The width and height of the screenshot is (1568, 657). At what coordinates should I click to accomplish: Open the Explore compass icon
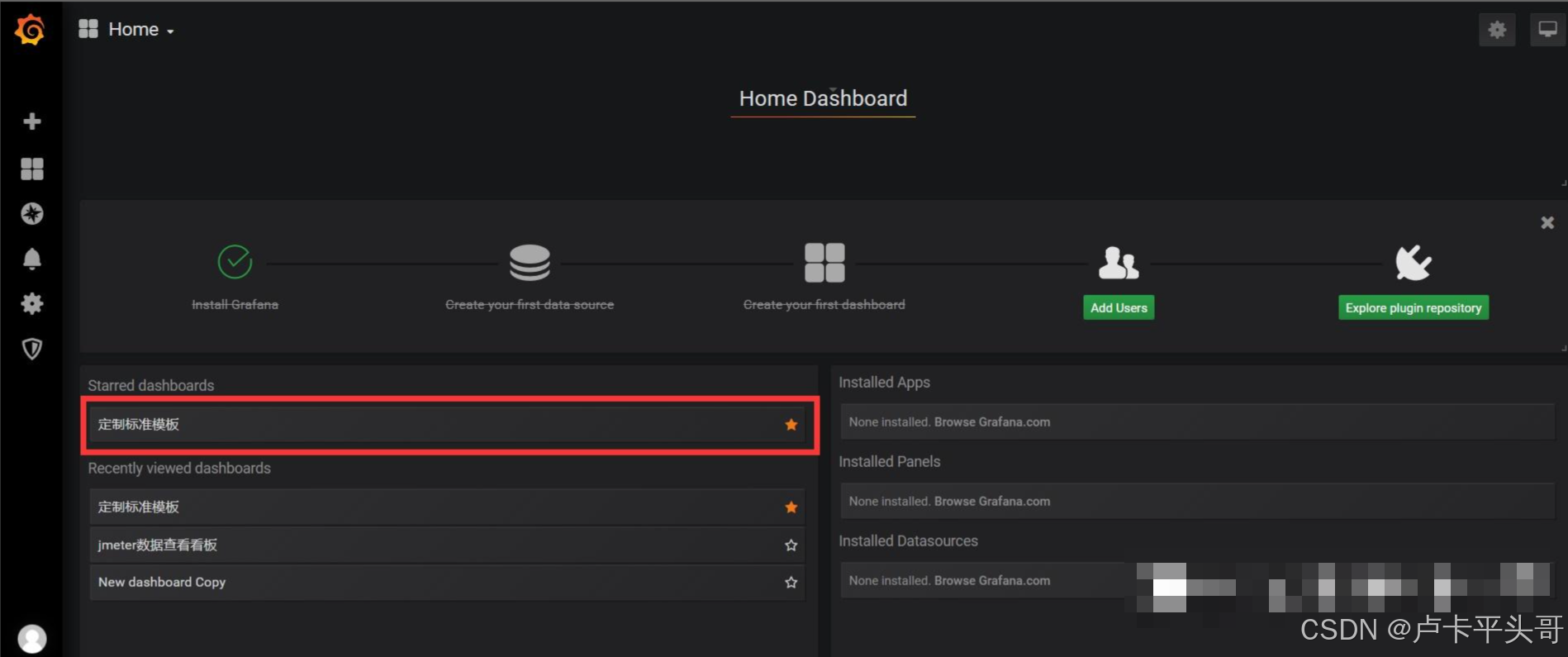(x=32, y=214)
